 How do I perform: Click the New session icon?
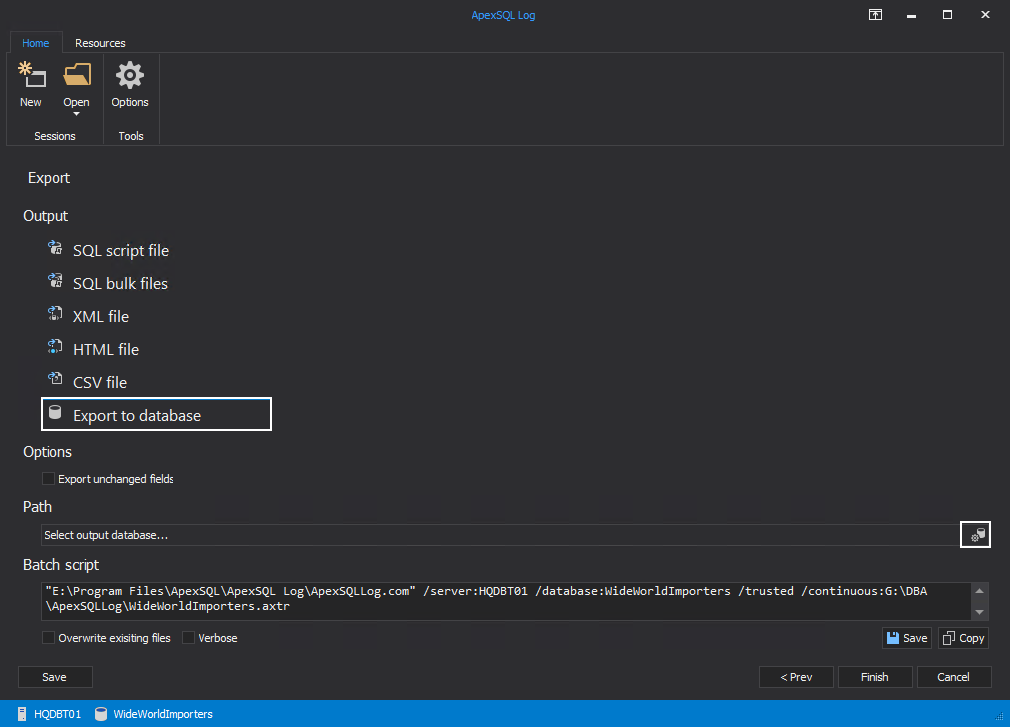(x=32, y=75)
